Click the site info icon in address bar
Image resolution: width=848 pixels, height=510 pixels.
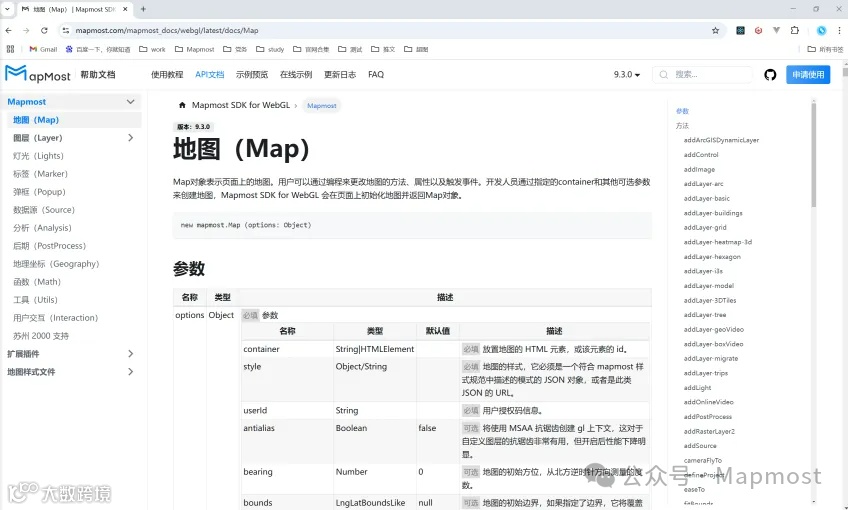point(65,31)
